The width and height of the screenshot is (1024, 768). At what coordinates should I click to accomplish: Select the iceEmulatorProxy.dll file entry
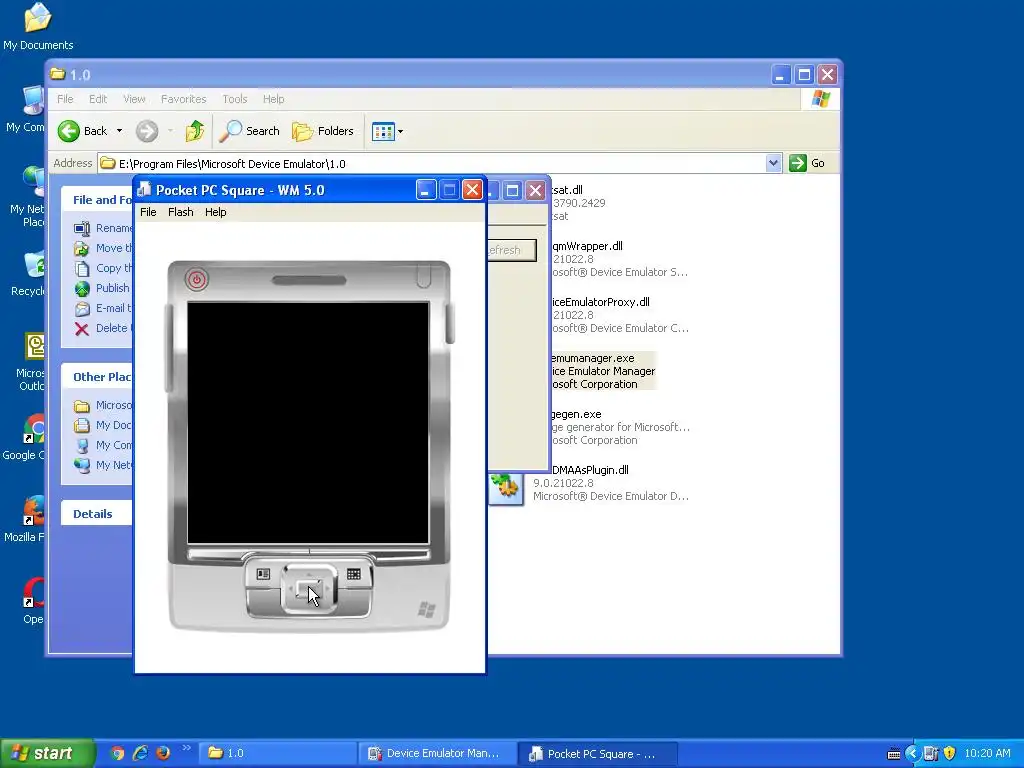click(x=619, y=315)
